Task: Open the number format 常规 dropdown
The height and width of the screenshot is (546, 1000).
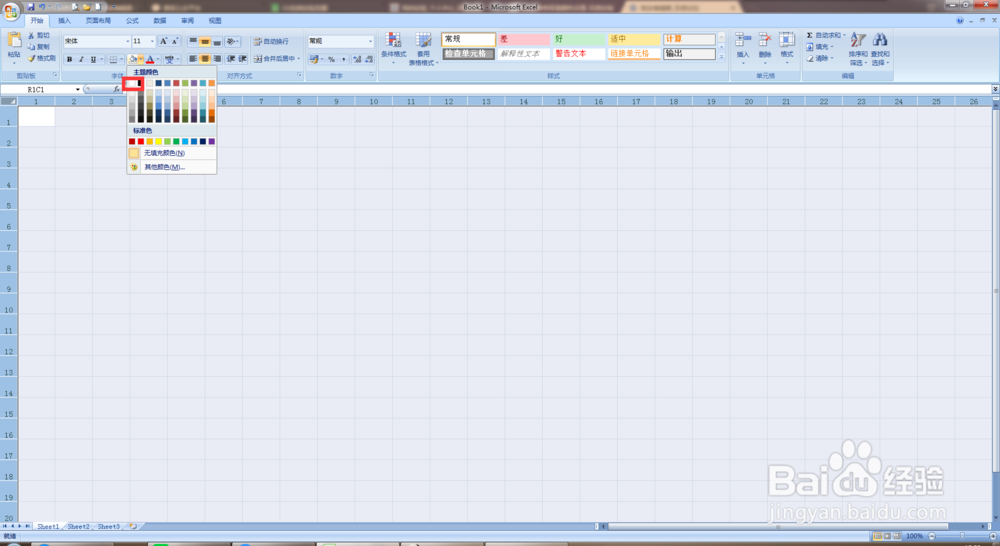Action: pos(370,41)
